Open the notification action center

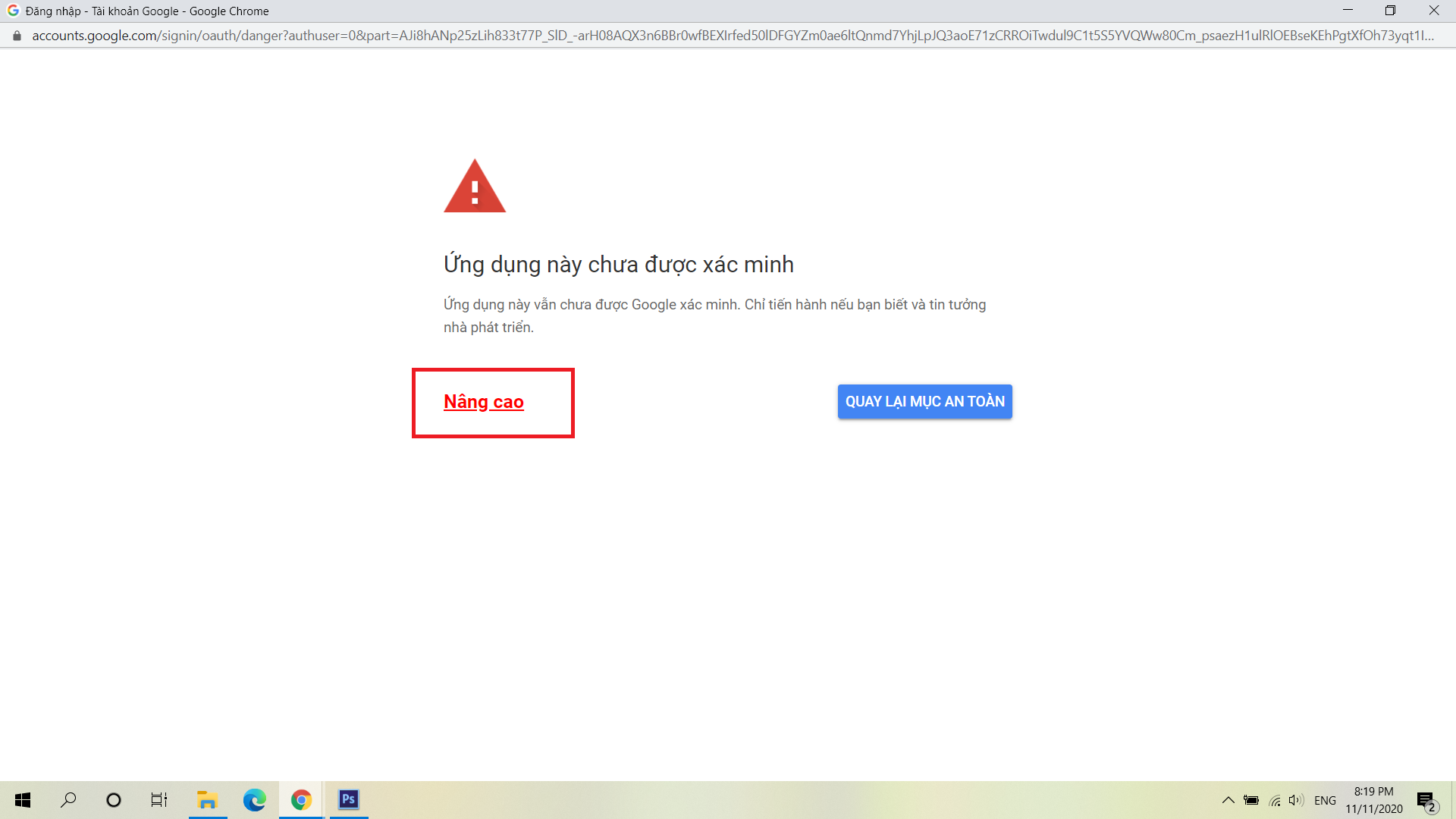coord(1426,800)
